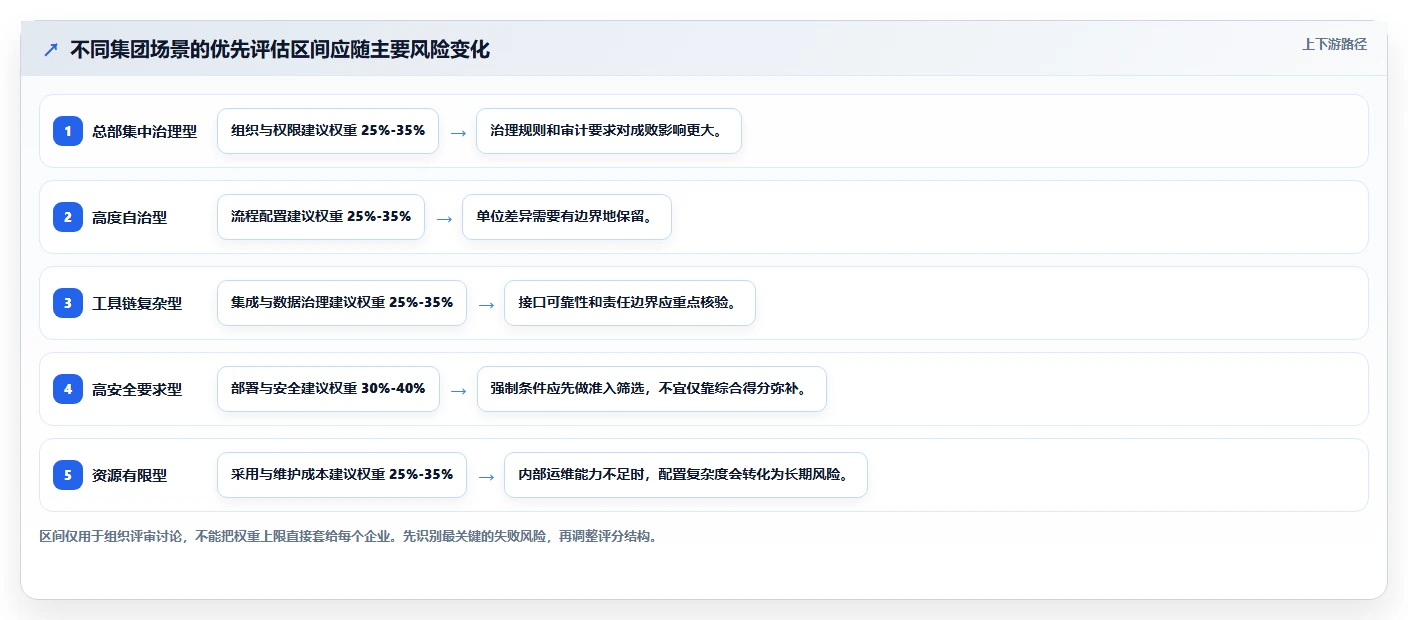1408x620 pixels.
Task: Click the 治理规则和审计要求对成败影响更大 box
Action: coord(609,131)
